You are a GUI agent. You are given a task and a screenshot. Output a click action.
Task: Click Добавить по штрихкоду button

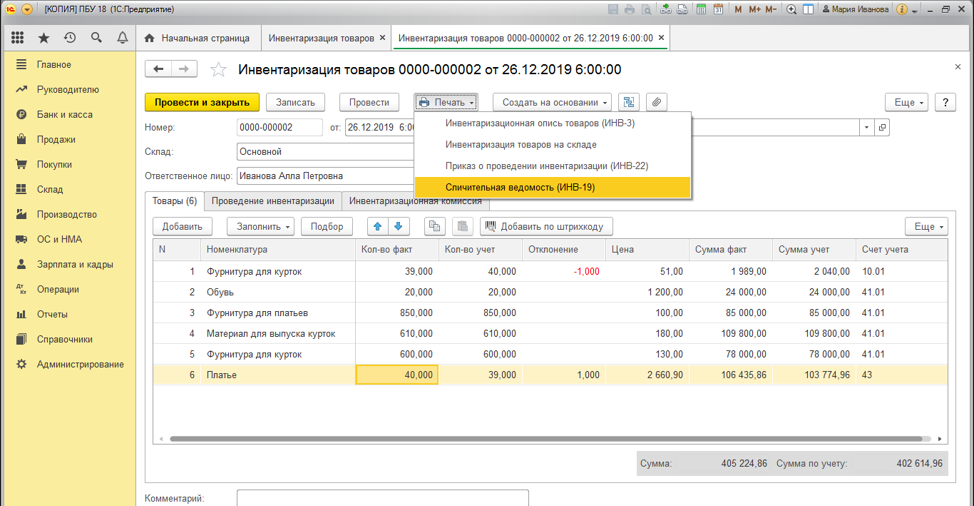[546, 227]
